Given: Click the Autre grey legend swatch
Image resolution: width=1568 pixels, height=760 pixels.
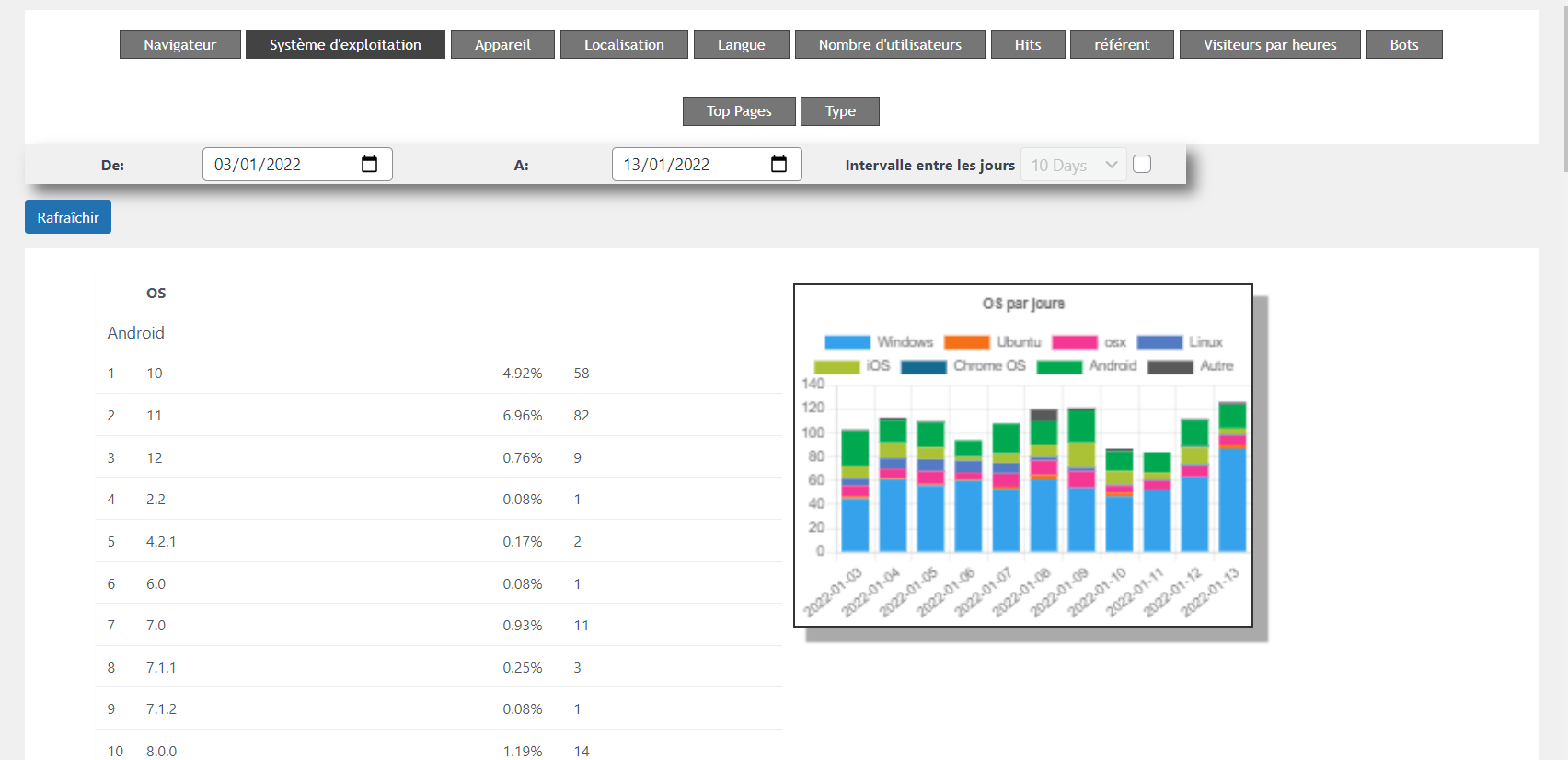Looking at the screenshot, I should click(1170, 366).
